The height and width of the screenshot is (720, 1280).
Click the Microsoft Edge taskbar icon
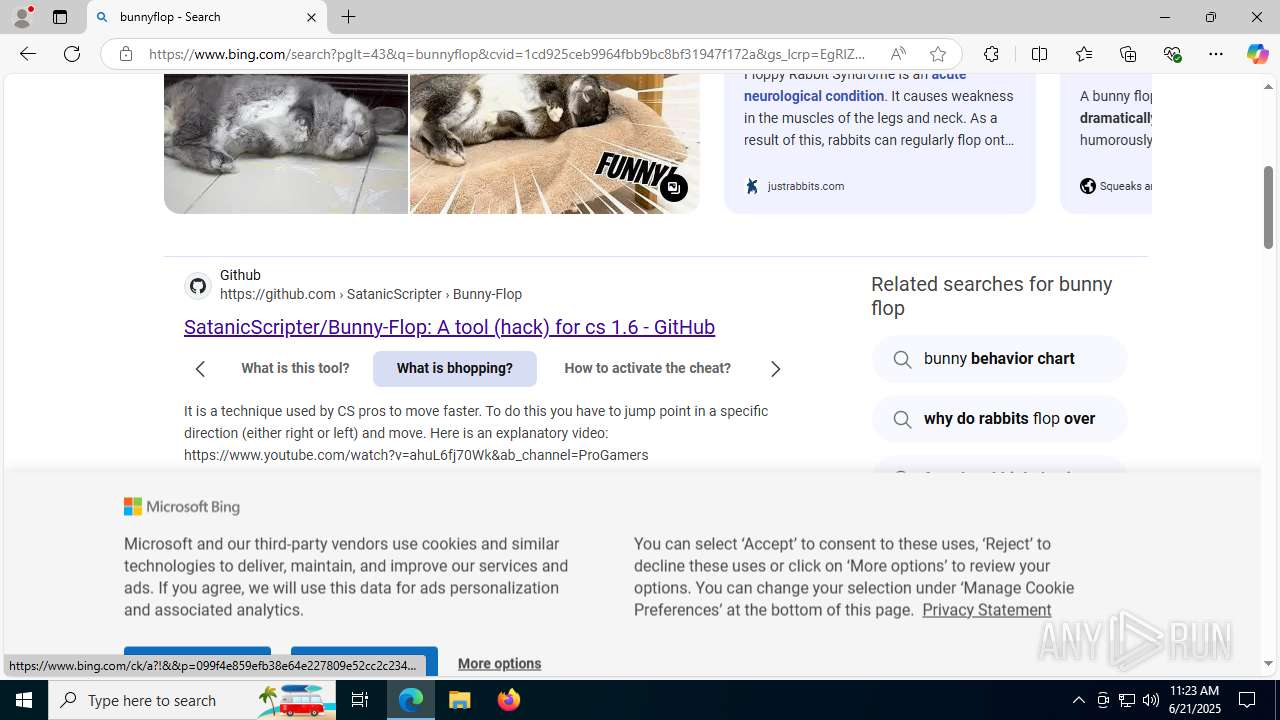[x=411, y=700]
